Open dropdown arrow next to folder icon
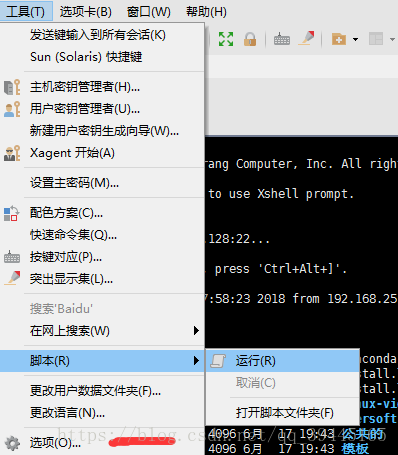 (355, 39)
